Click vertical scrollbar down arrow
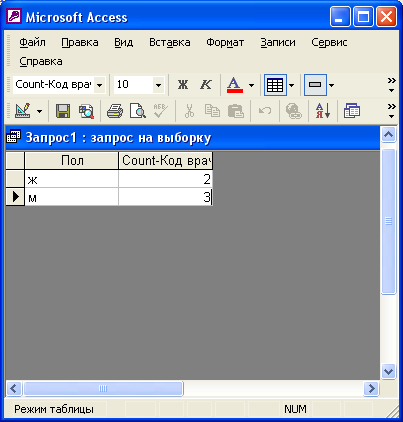This screenshot has height=422, width=403. click(388, 371)
